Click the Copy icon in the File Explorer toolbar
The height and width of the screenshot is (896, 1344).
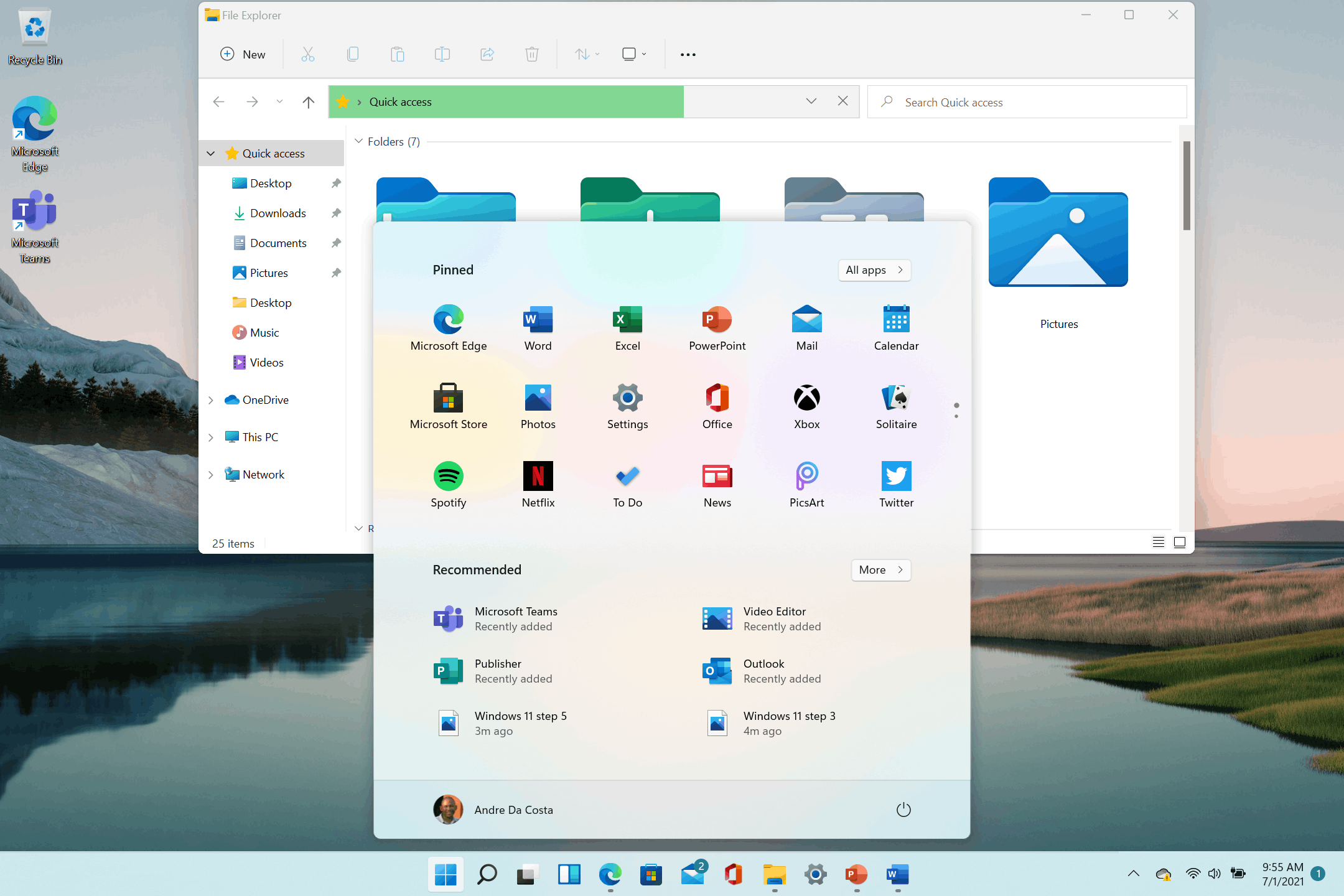tap(353, 54)
